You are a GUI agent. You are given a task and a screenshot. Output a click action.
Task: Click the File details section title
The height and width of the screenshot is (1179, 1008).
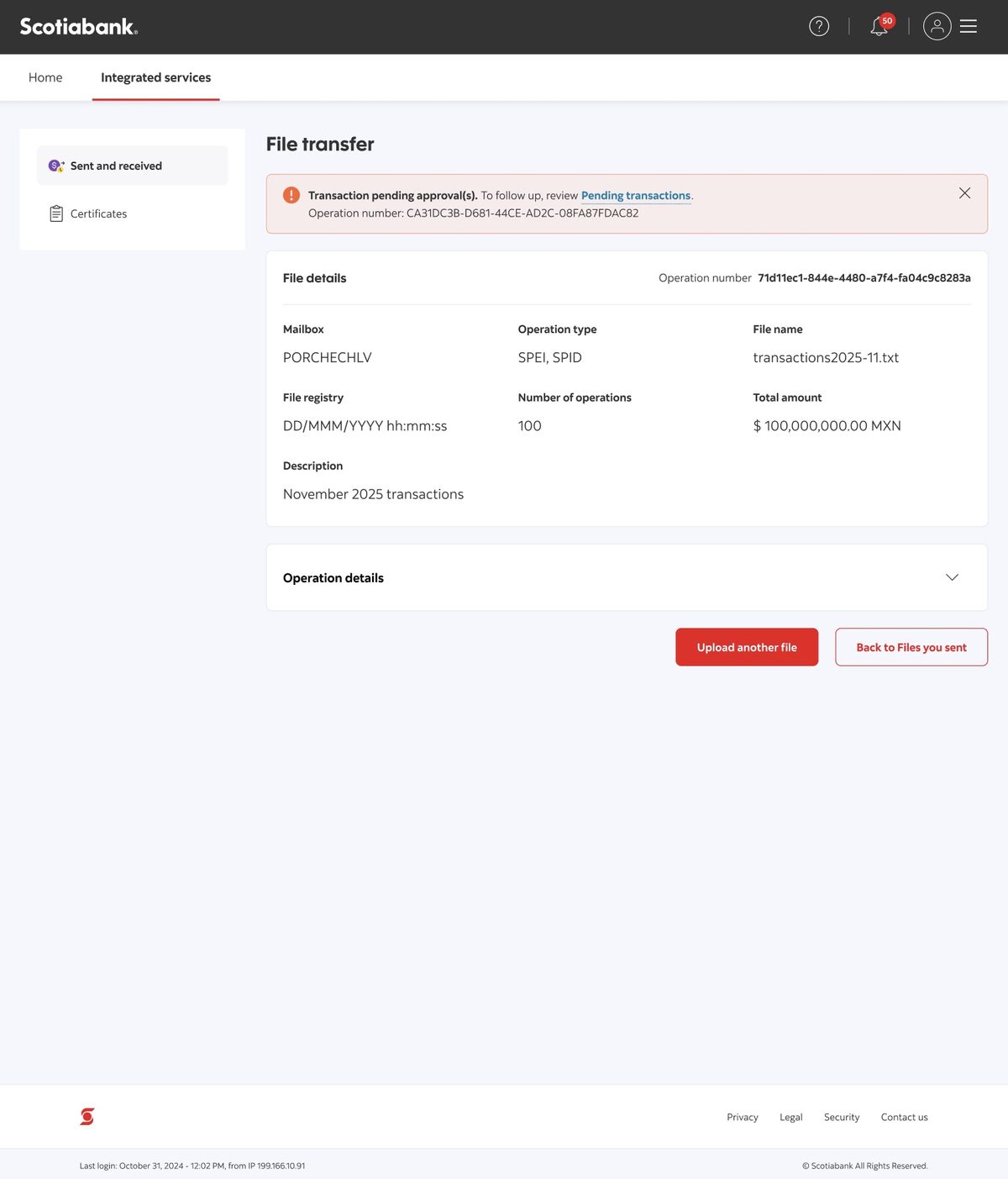pos(315,278)
